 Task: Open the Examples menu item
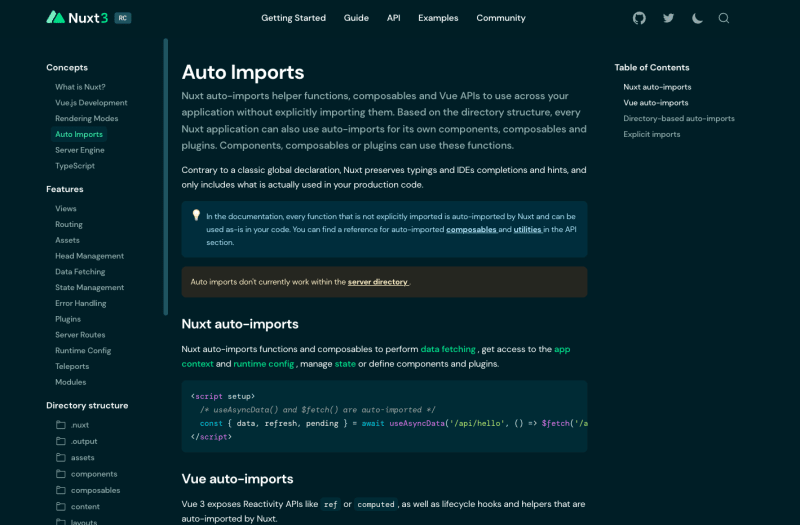pyautogui.click(x=438, y=18)
